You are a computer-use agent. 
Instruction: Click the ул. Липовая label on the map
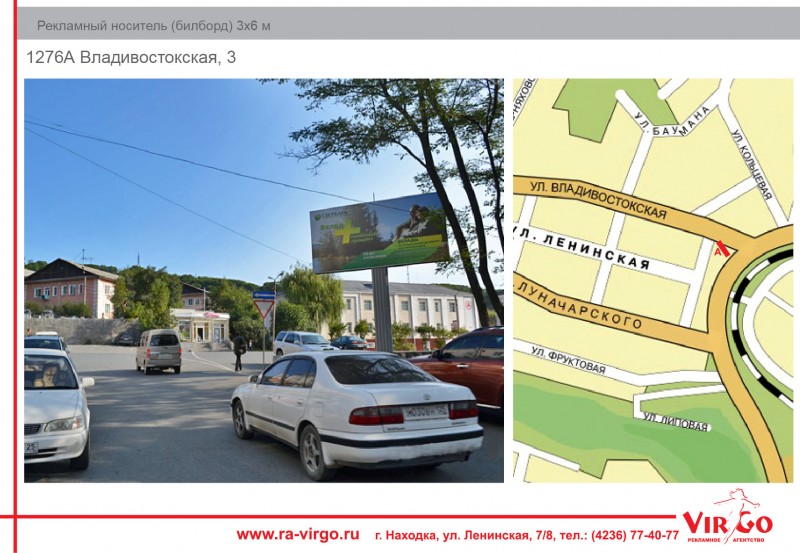point(676,421)
